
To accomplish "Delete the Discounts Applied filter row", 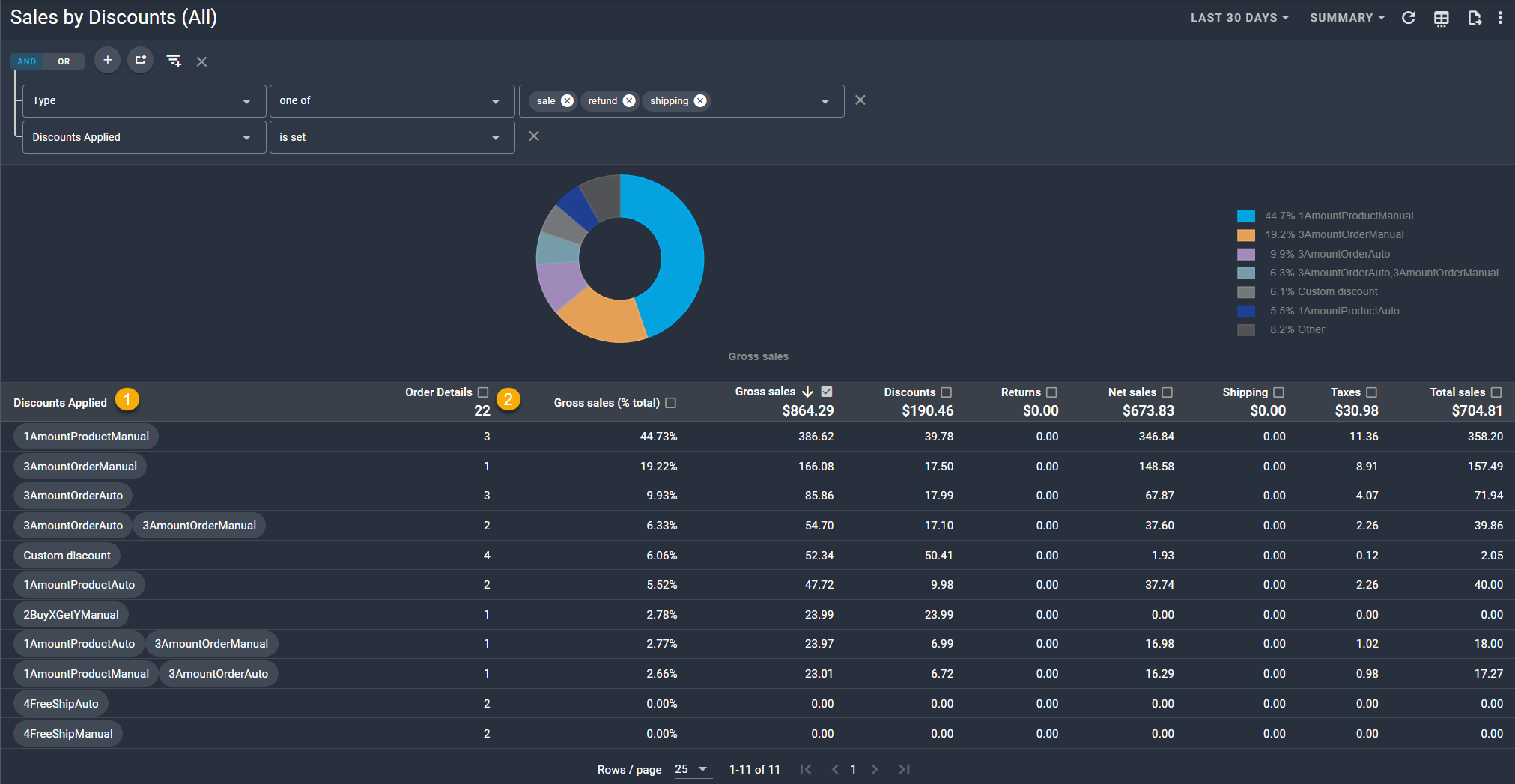I will pyautogui.click(x=534, y=136).
